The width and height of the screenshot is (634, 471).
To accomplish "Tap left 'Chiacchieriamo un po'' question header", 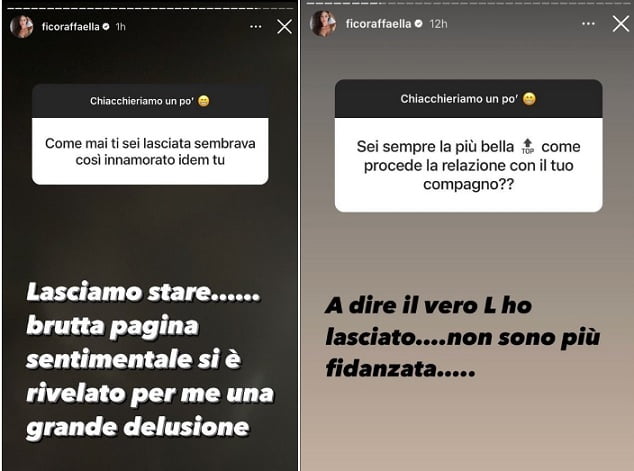I will 150,101.
